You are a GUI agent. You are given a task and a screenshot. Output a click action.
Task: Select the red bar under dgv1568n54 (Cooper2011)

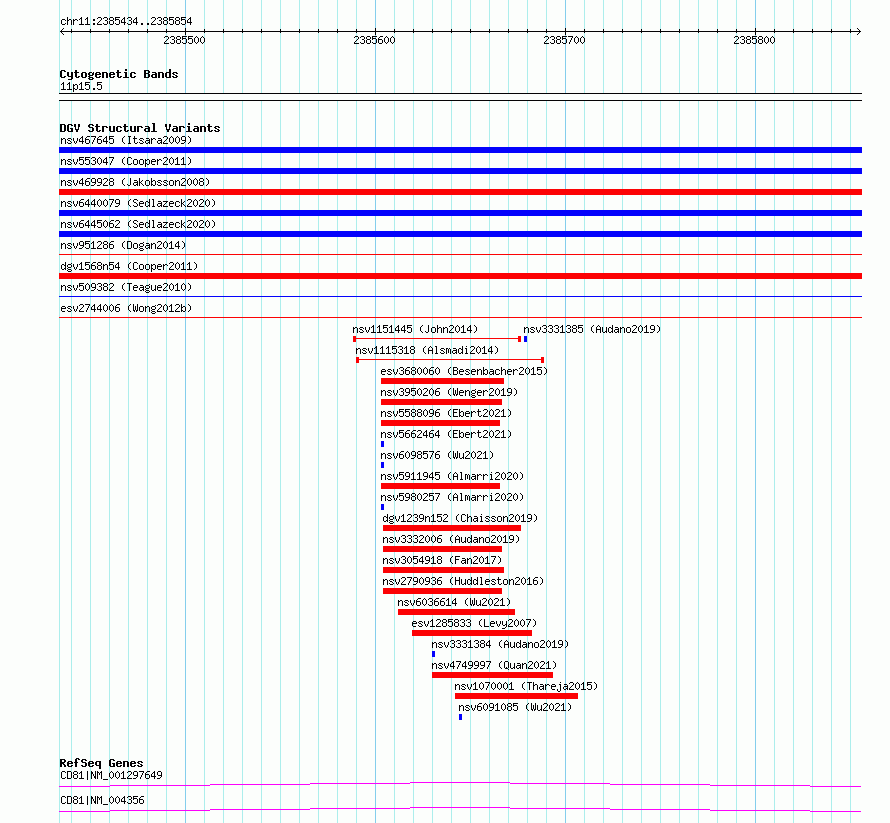(460, 276)
